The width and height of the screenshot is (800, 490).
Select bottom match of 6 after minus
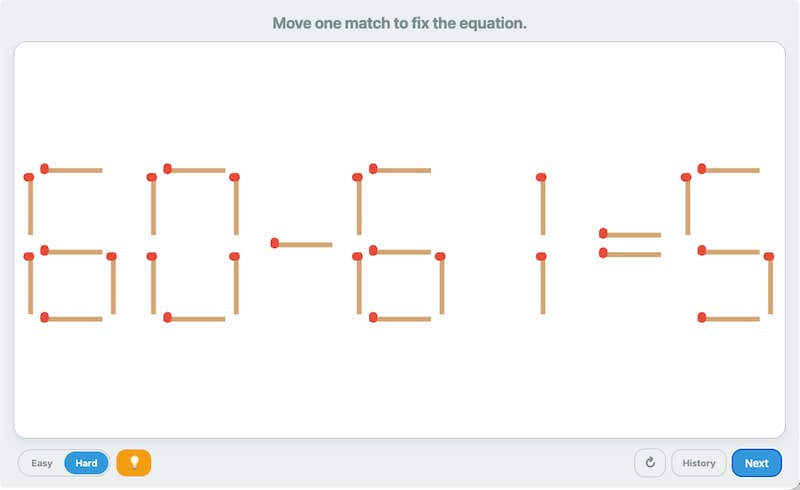point(400,318)
